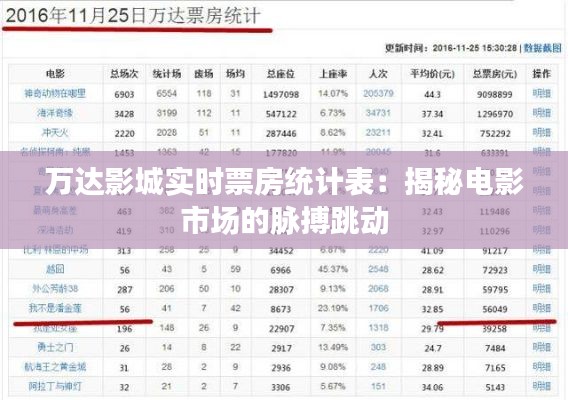Open the 外公芳龄38 movie link
568x400 pixels.
click(55, 289)
